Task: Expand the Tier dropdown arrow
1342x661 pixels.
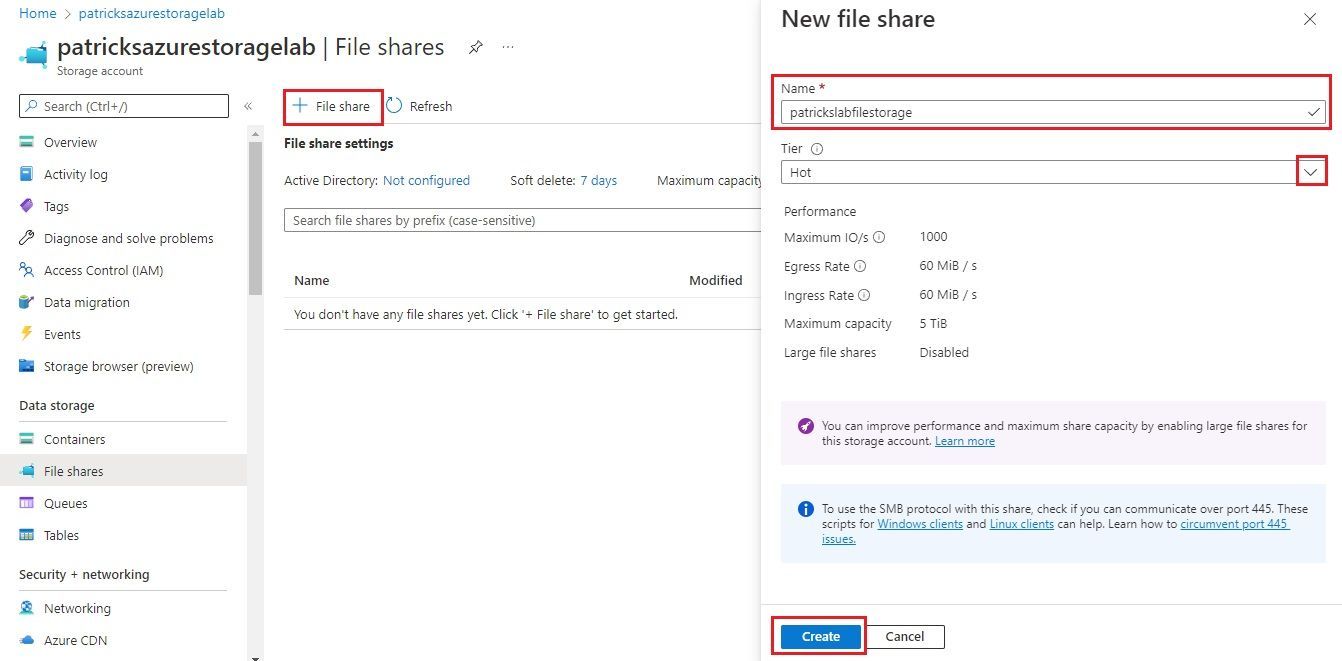Action: click(x=1312, y=172)
